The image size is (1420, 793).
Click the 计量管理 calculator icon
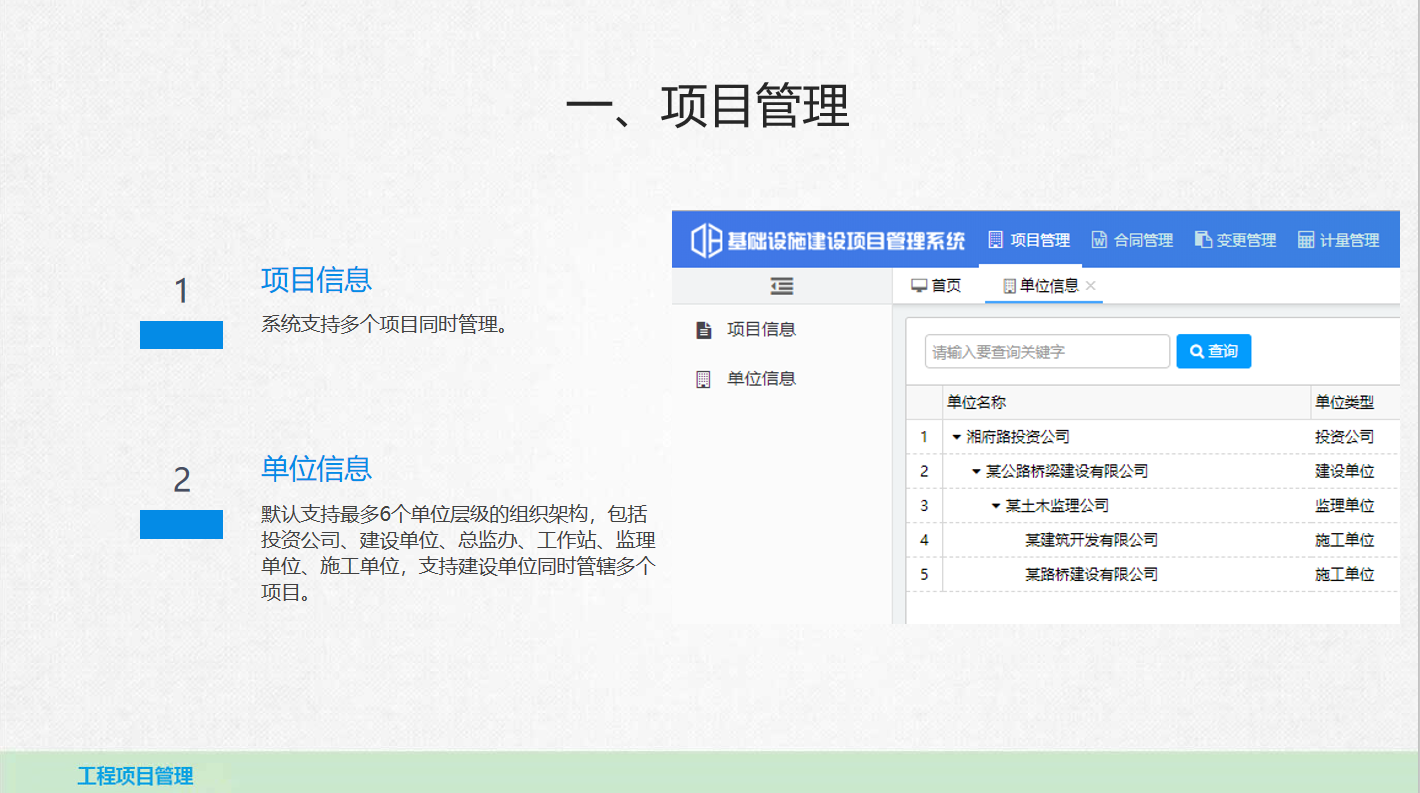[1306, 240]
